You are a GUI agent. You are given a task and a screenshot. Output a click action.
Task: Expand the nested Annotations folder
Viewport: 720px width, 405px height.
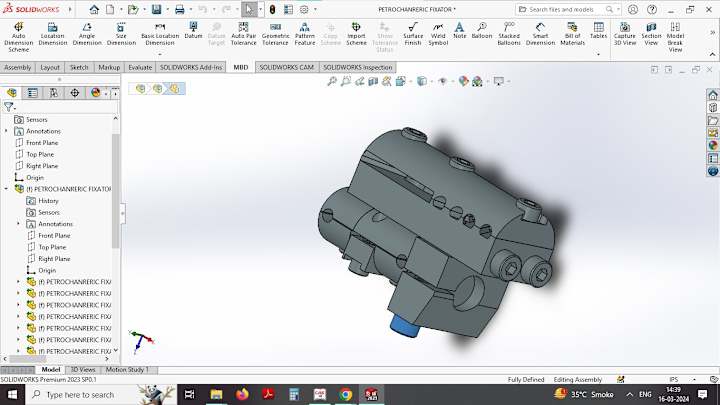(18, 224)
